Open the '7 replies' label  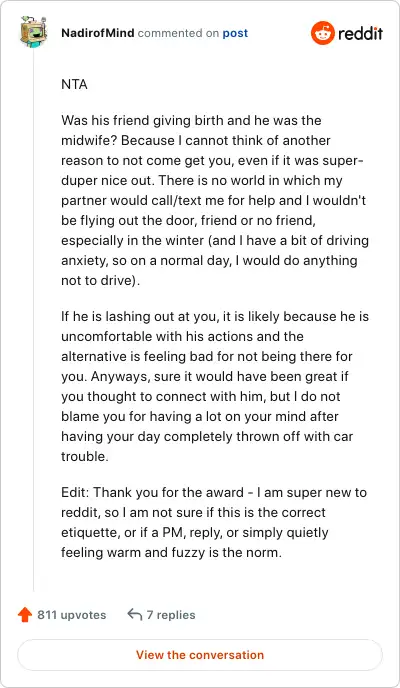171,615
